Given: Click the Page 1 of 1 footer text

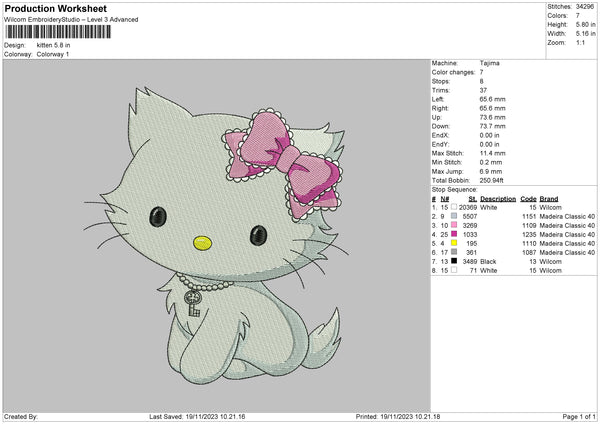Looking at the screenshot, I should tap(579, 416).
